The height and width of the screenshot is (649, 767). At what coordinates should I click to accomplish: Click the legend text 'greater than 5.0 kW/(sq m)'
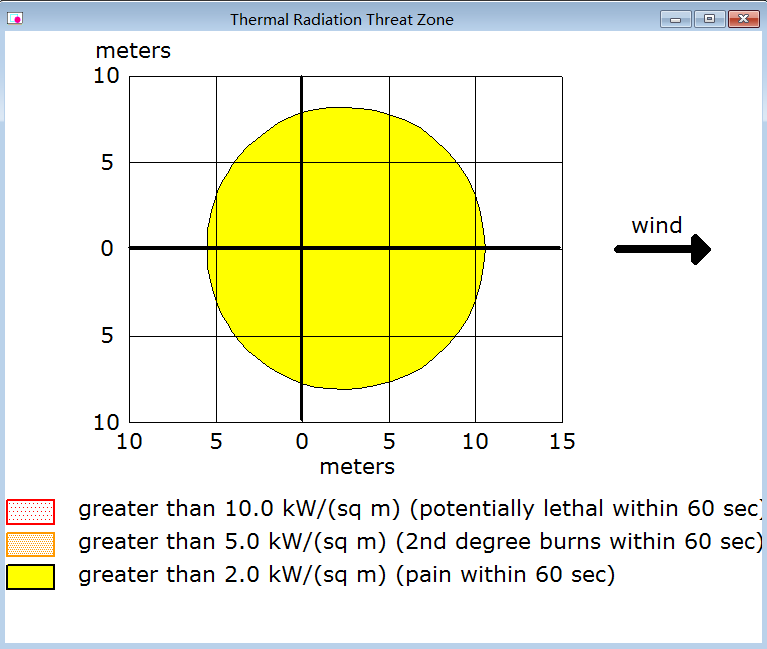click(x=232, y=542)
